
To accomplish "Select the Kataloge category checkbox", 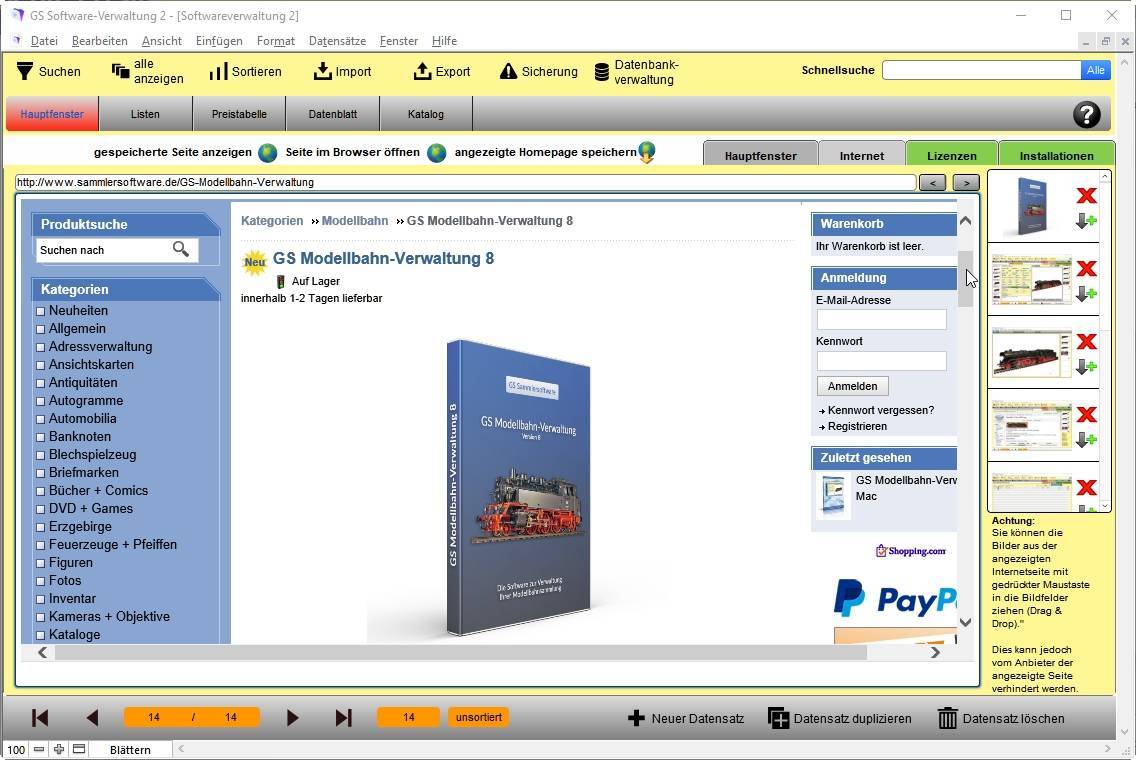I will tap(41, 635).
